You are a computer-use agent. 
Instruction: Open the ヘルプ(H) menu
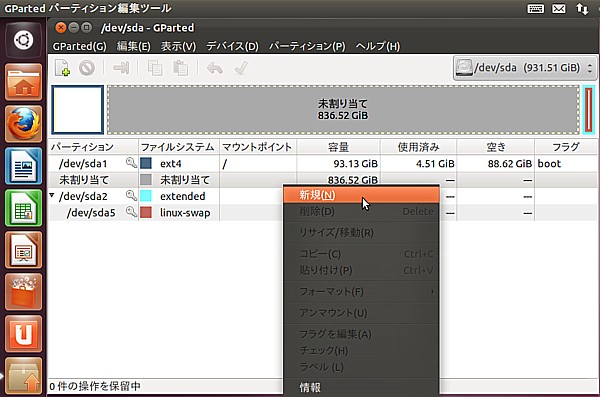378,46
